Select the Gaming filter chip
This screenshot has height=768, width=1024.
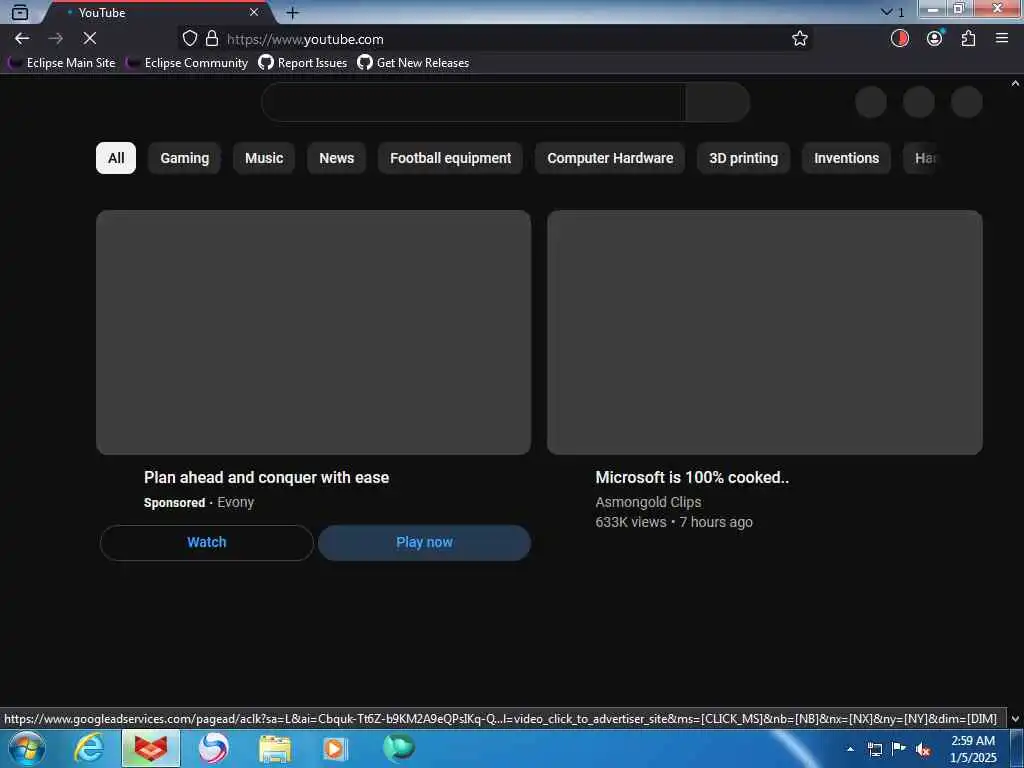(x=185, y=158)
